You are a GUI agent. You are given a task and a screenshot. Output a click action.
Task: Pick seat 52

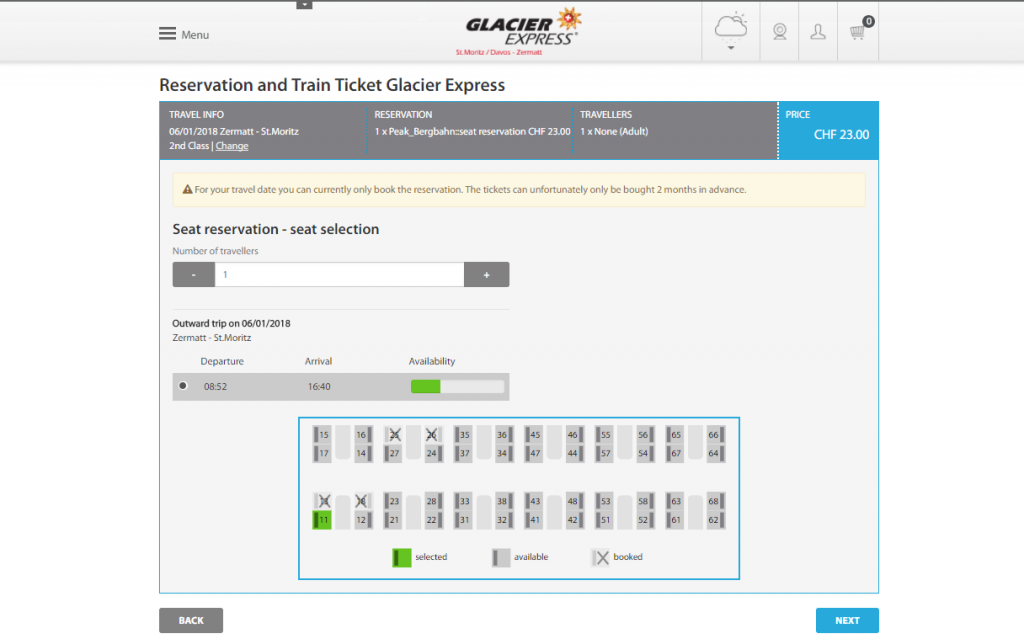pos(645,519)
